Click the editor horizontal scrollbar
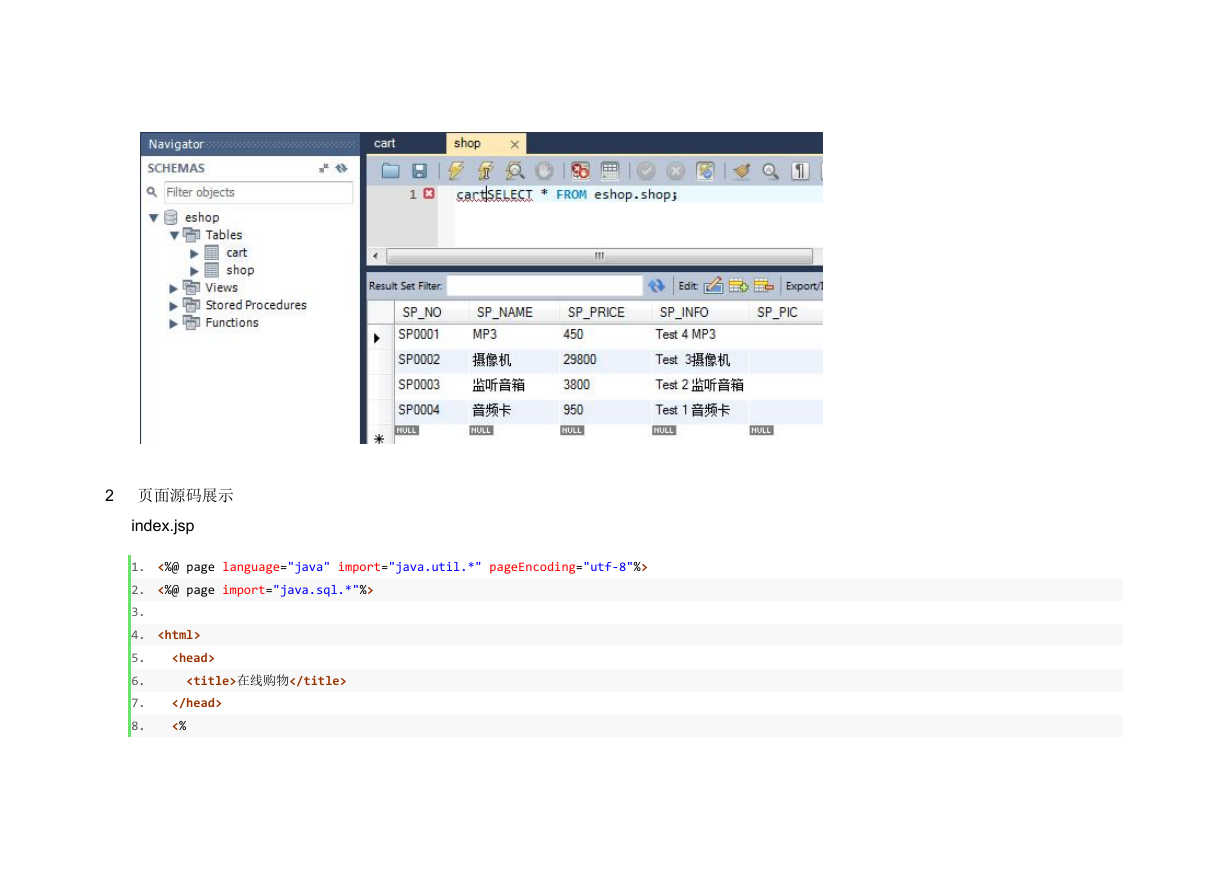This screenshot has width=1228, height=869. tap(598, 256)
